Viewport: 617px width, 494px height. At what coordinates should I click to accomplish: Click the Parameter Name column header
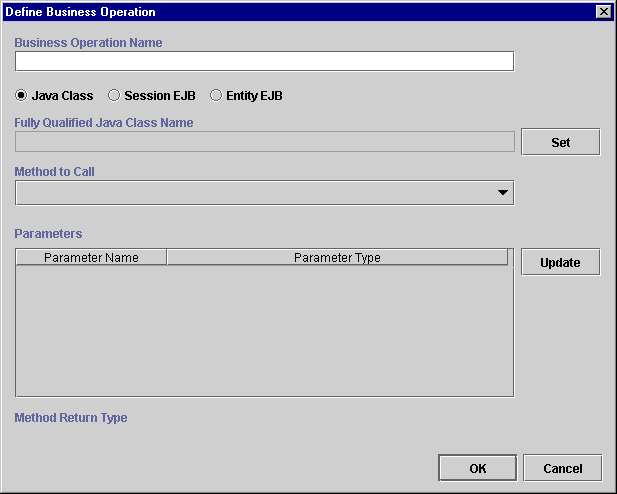pos(91,257)
